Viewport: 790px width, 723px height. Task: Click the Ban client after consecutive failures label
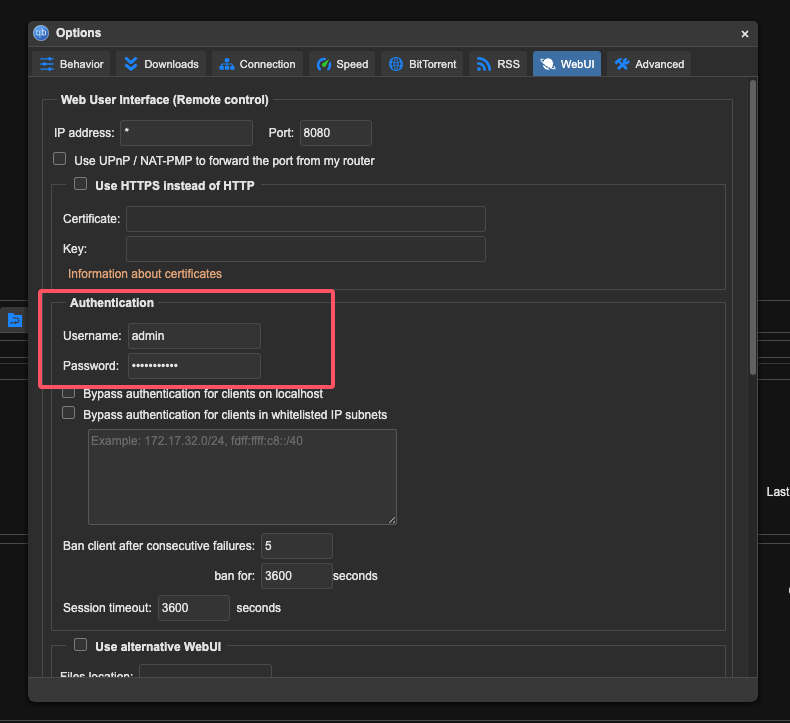pos(159,546)
